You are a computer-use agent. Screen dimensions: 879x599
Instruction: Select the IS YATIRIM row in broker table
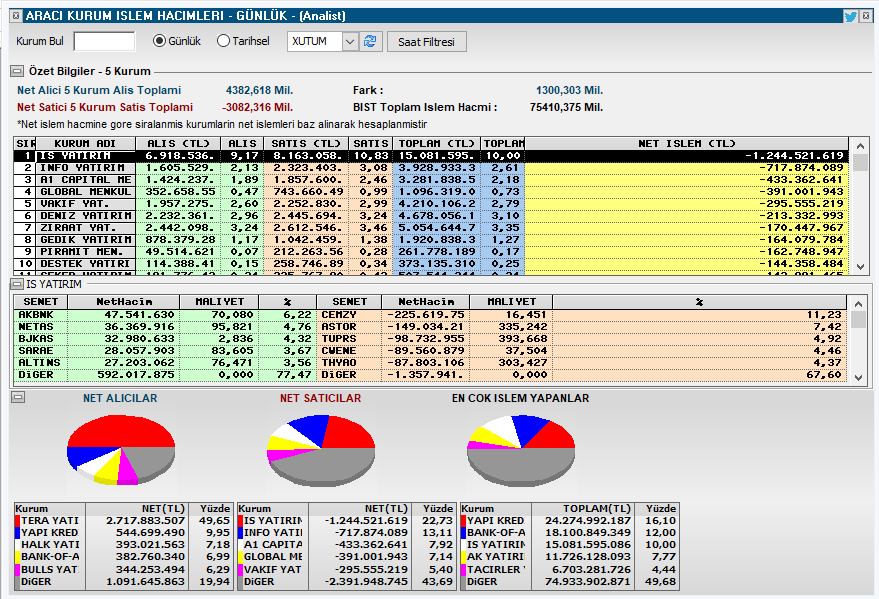pyautogui.click(x=431, y=156)
